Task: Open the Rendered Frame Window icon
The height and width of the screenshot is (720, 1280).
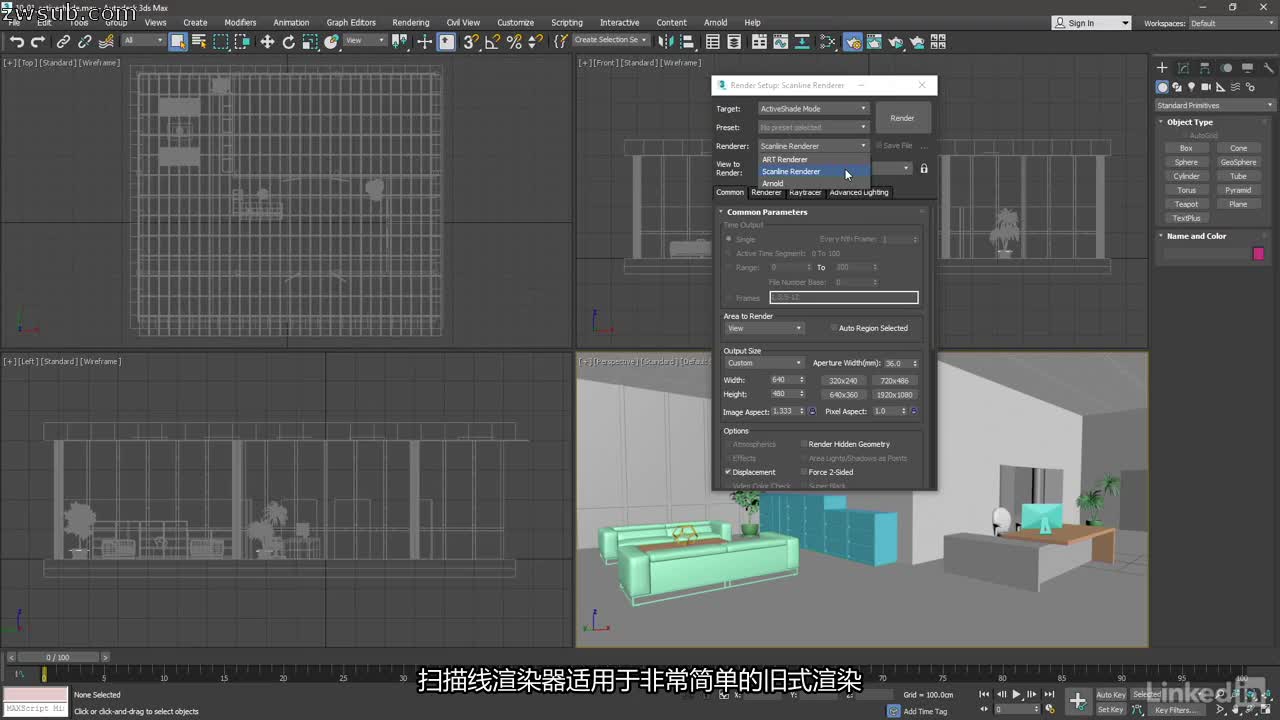Action: [874, 42]
